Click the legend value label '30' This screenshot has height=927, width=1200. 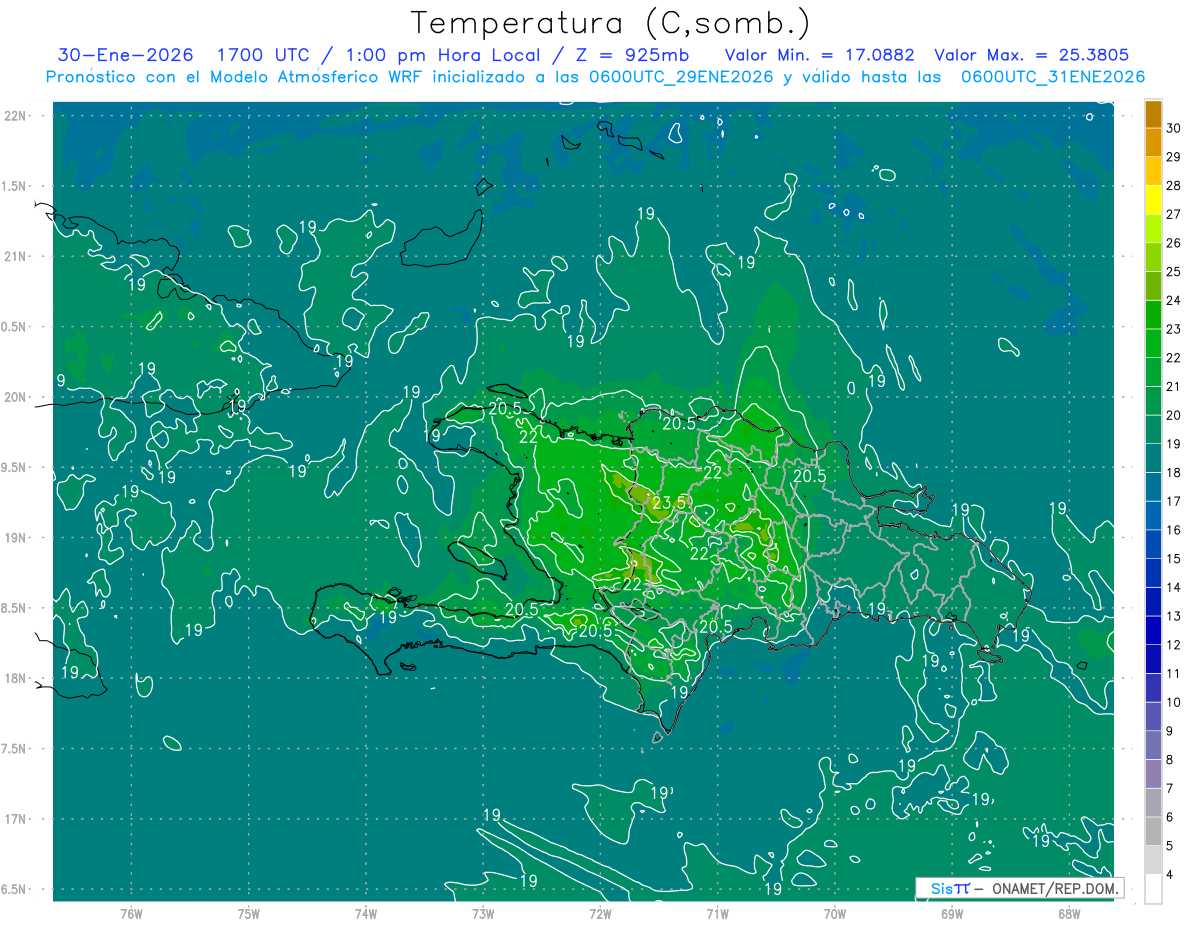click(x=1174, y=127)
